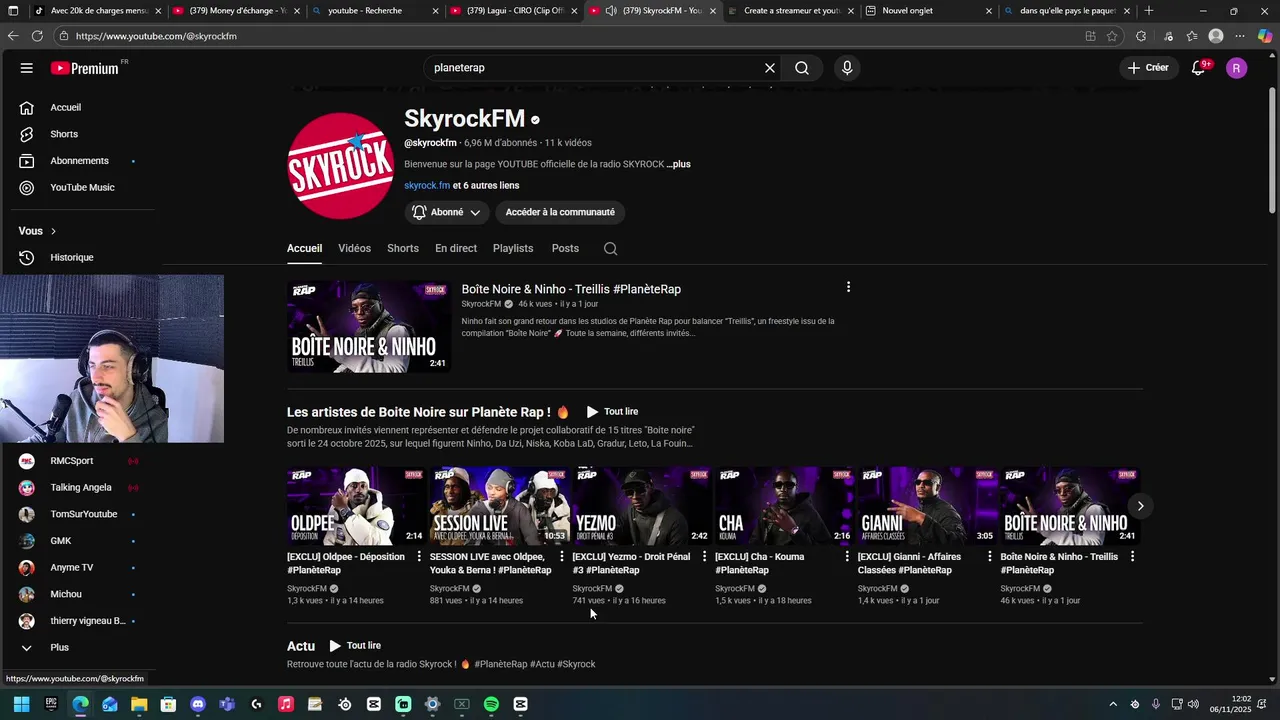Open options menu for Gianni video
1280x720 pixels.
(x=990, y=557)
